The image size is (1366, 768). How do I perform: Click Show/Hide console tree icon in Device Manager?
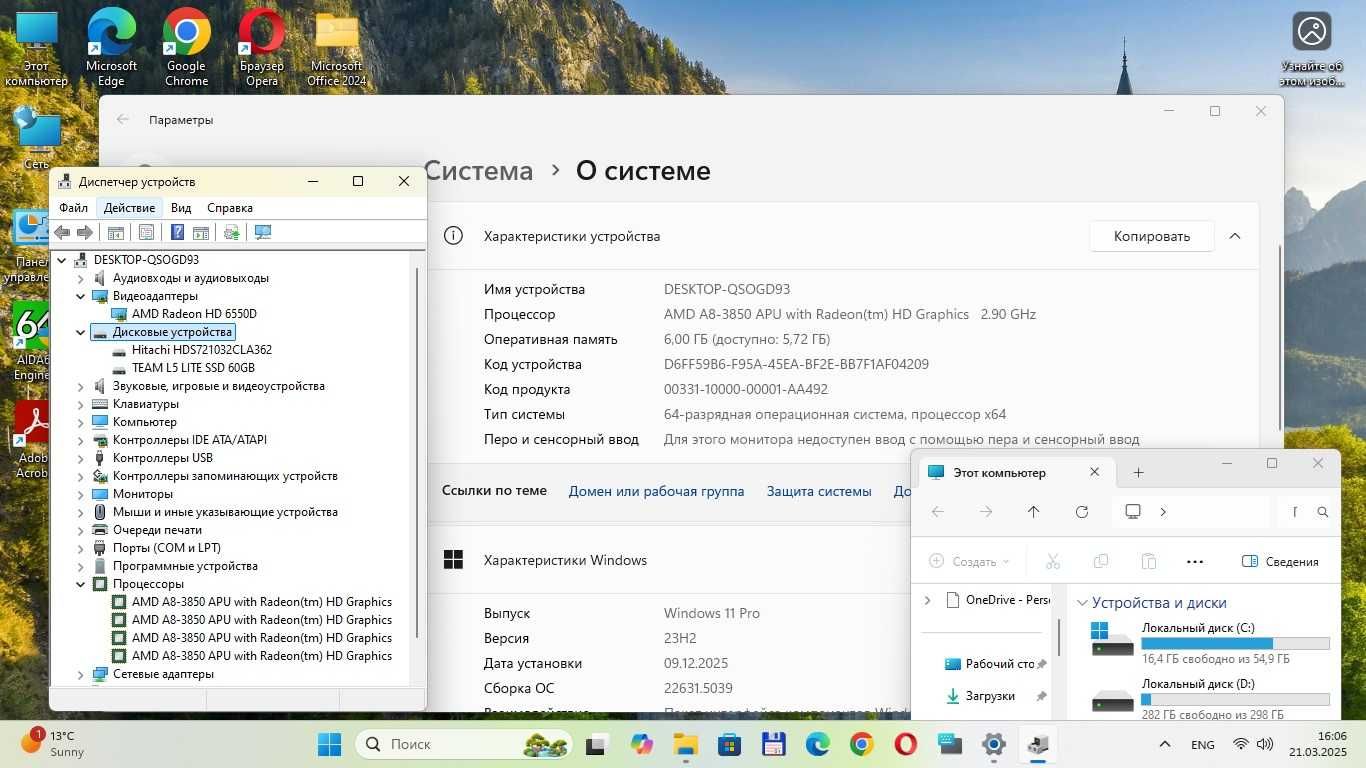116,232
